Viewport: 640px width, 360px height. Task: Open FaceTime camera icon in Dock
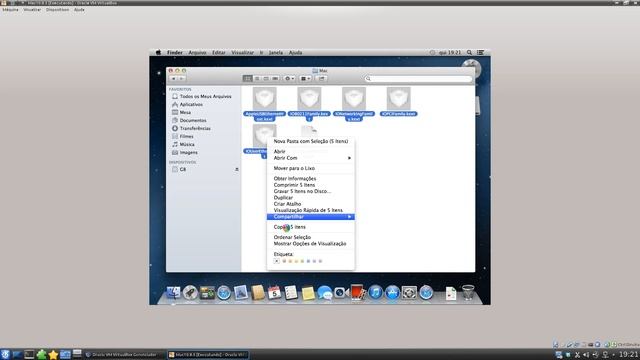tap(341, 293)
